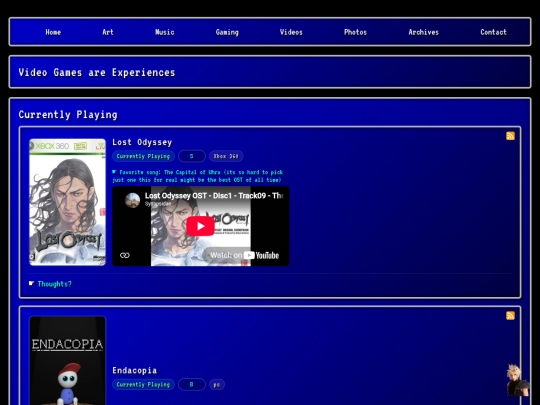
Task: Open the Thoughts? link under Lost Odyssey
Action: pos(55,284)
